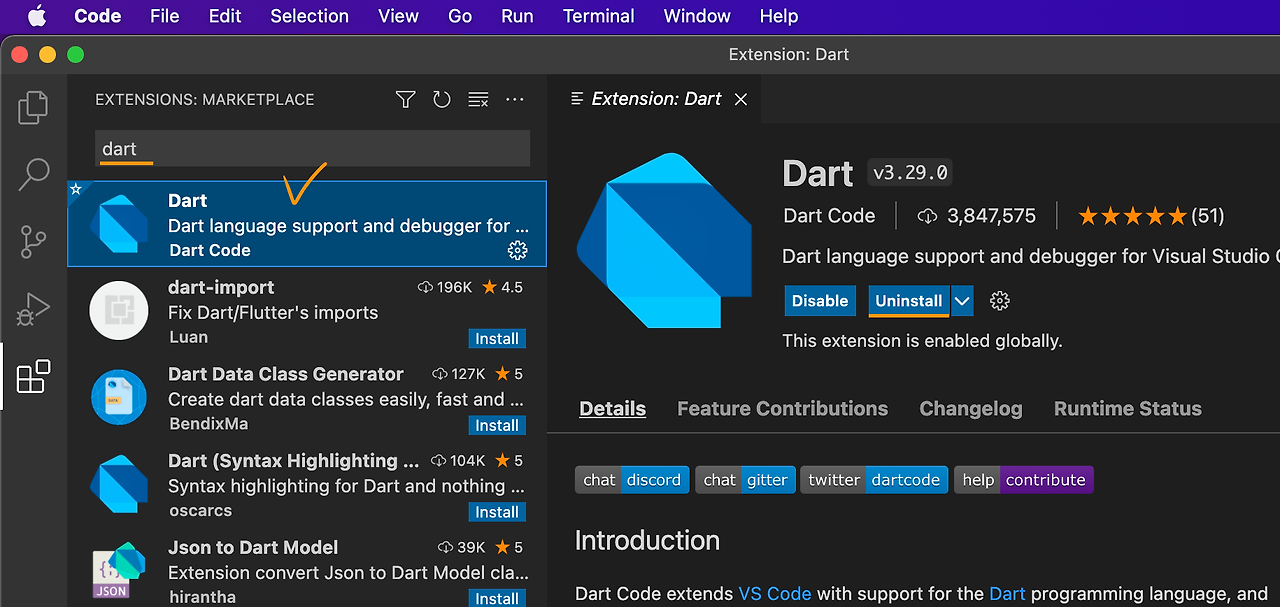Close the Extension: Dart tab
The height and width of the screenshot is (607, 1280).
[x=741, y=99]
